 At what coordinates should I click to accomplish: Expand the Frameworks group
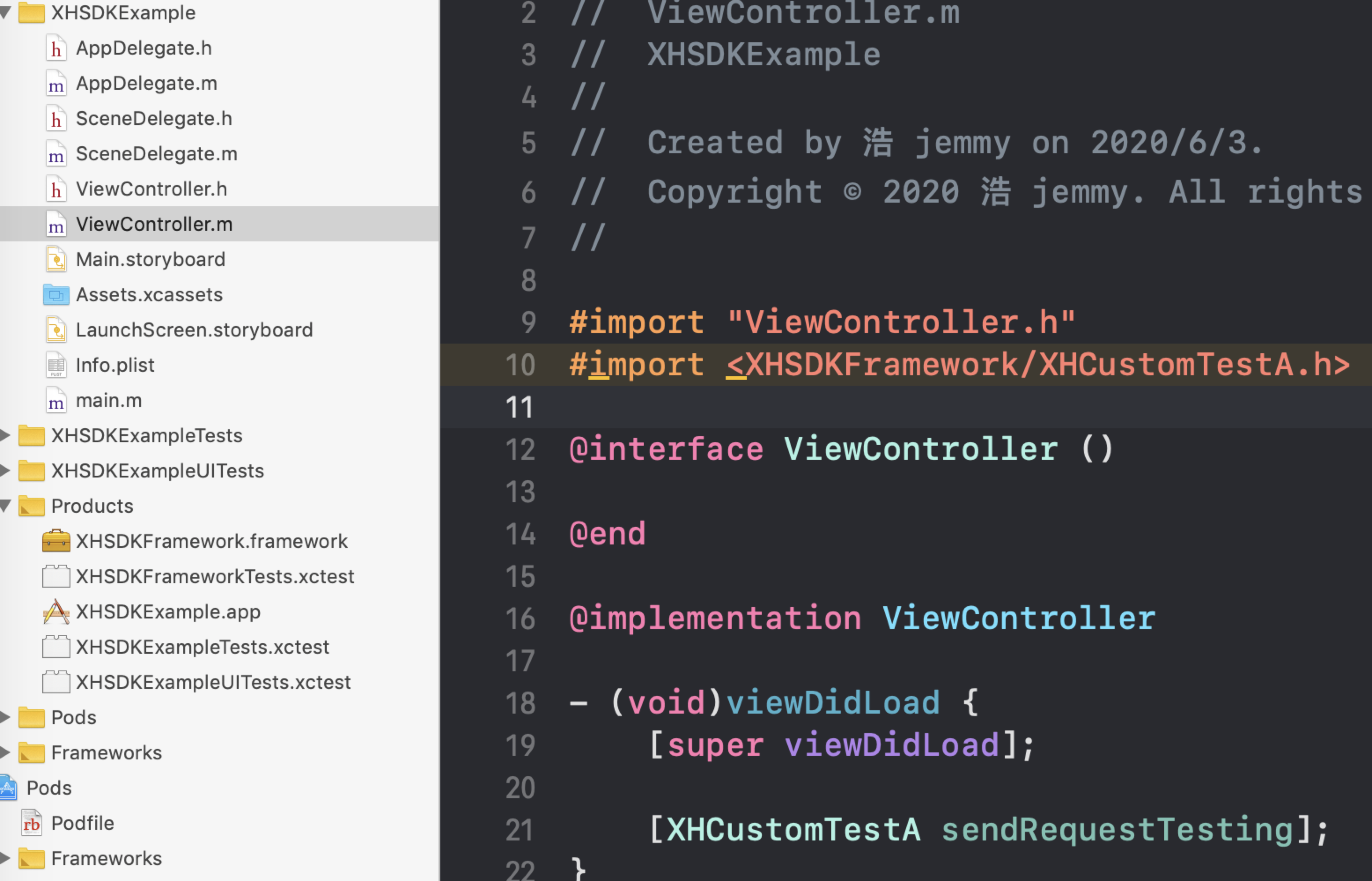tap(7, 753)
